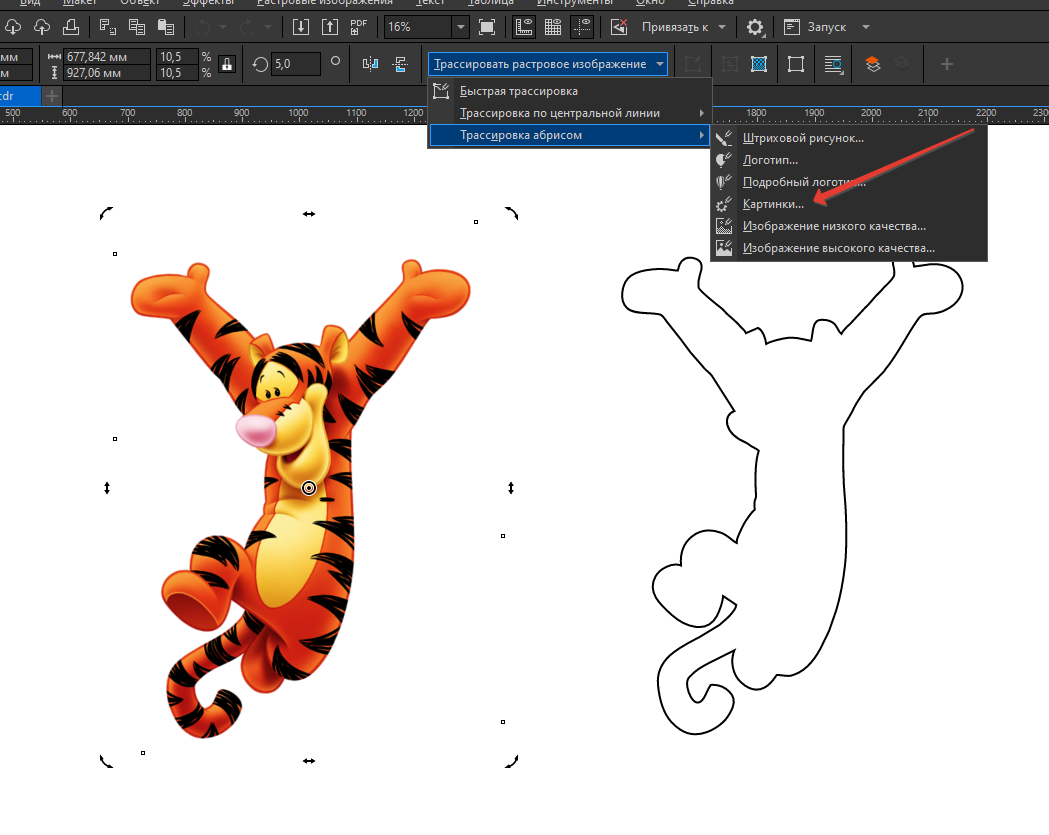Screen dimensions: 1049x835
Task: Choose Штриховой рисунок... trace option
Action: (x=848, y=138)
